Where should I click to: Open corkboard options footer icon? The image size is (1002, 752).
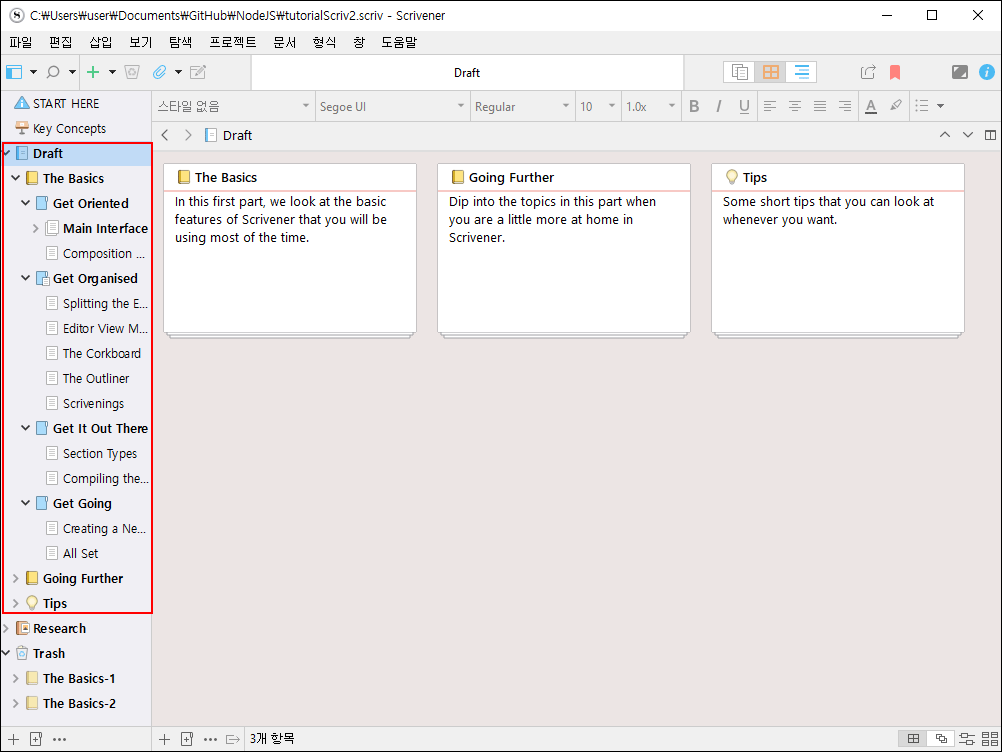coord(990,739)
